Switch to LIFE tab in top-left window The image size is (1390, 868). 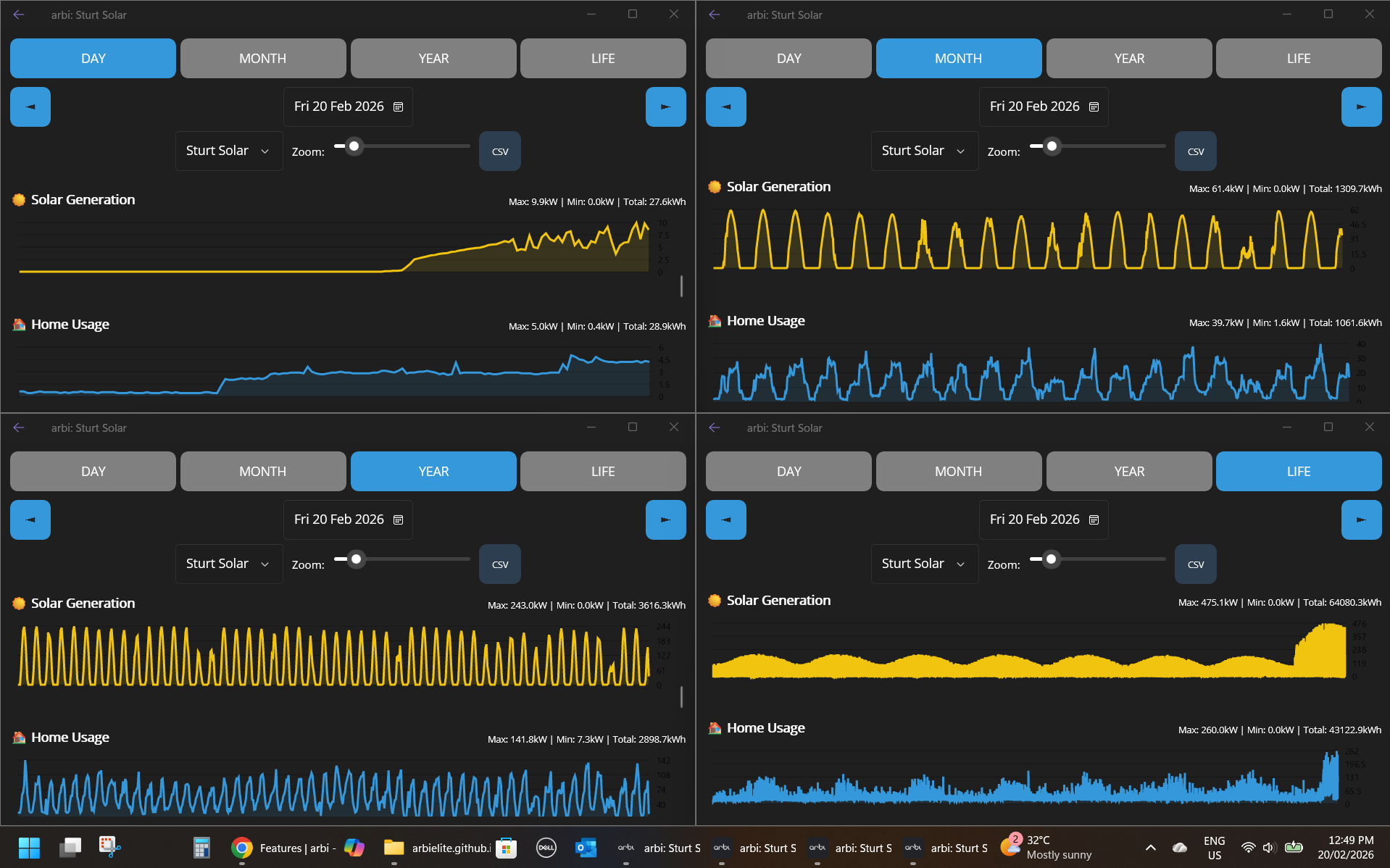(x=603, y=58)
